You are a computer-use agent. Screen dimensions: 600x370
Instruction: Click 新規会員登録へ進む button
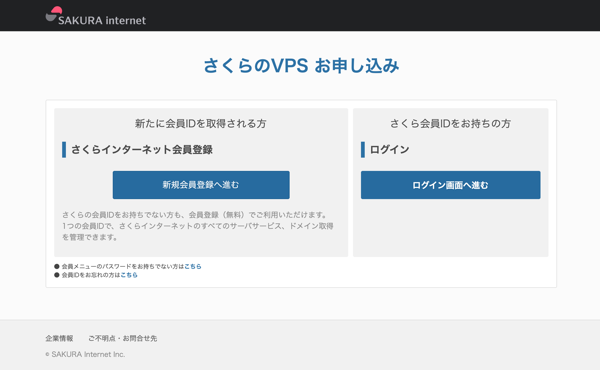tap(201, 185)
